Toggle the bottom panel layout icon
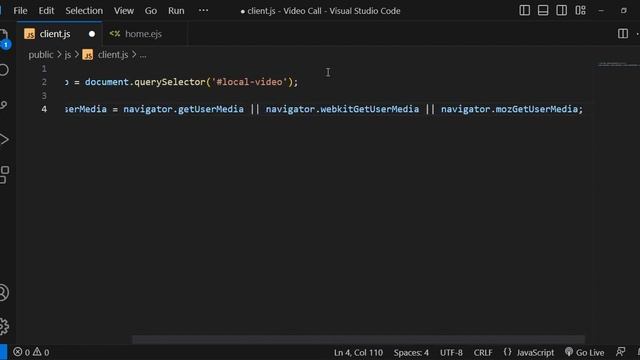Viewport: 640px width, 360px height. pos(543,11)
